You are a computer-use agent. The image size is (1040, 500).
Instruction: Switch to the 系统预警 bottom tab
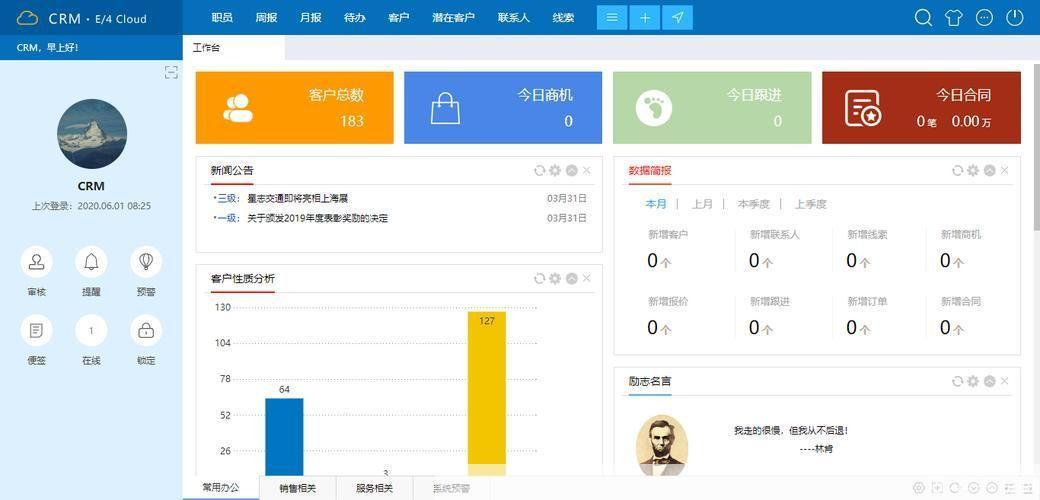(451, 489)
